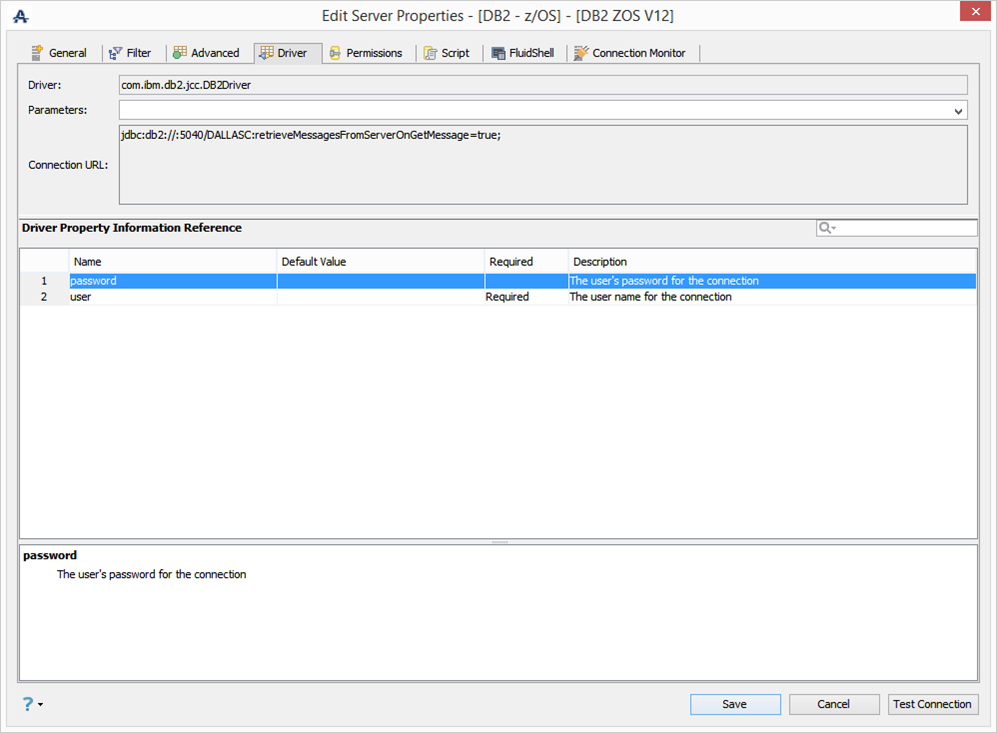997x733 pixels.
Task: Click the Connection Monitor plug icon
Action: pyautogui.click(x=581, y=53)
